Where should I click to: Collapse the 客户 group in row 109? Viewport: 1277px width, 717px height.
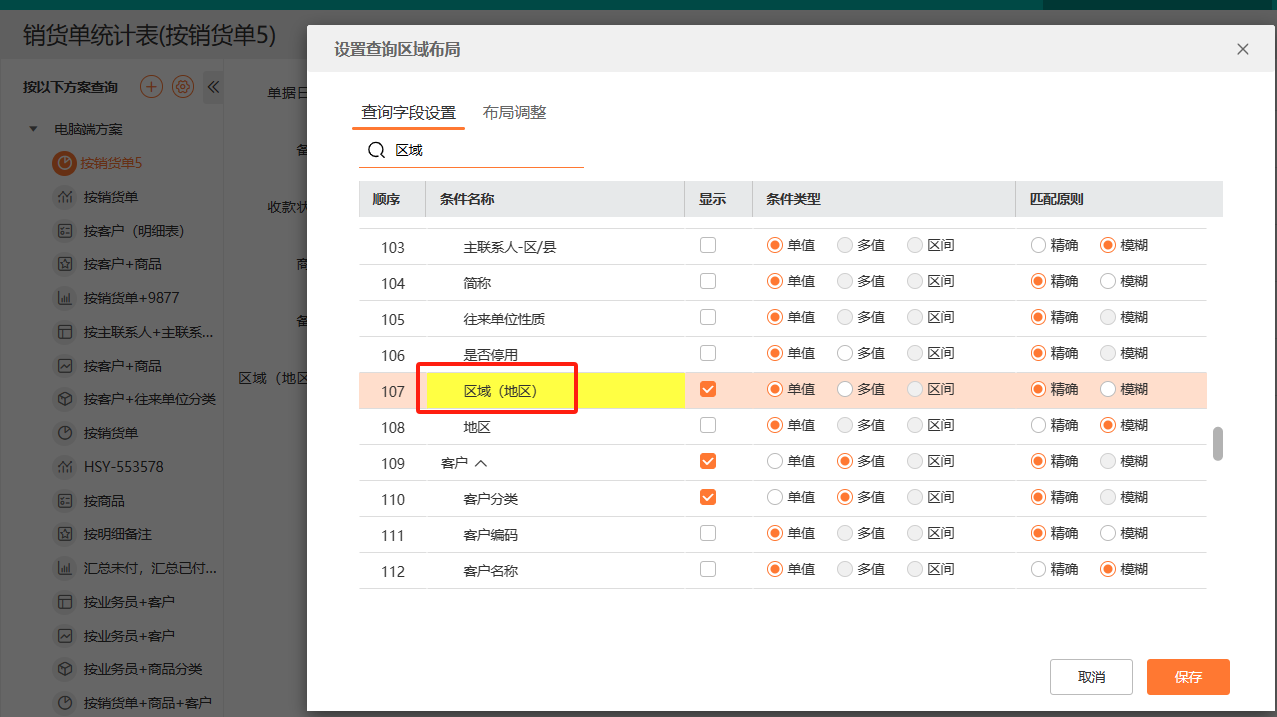481,463
